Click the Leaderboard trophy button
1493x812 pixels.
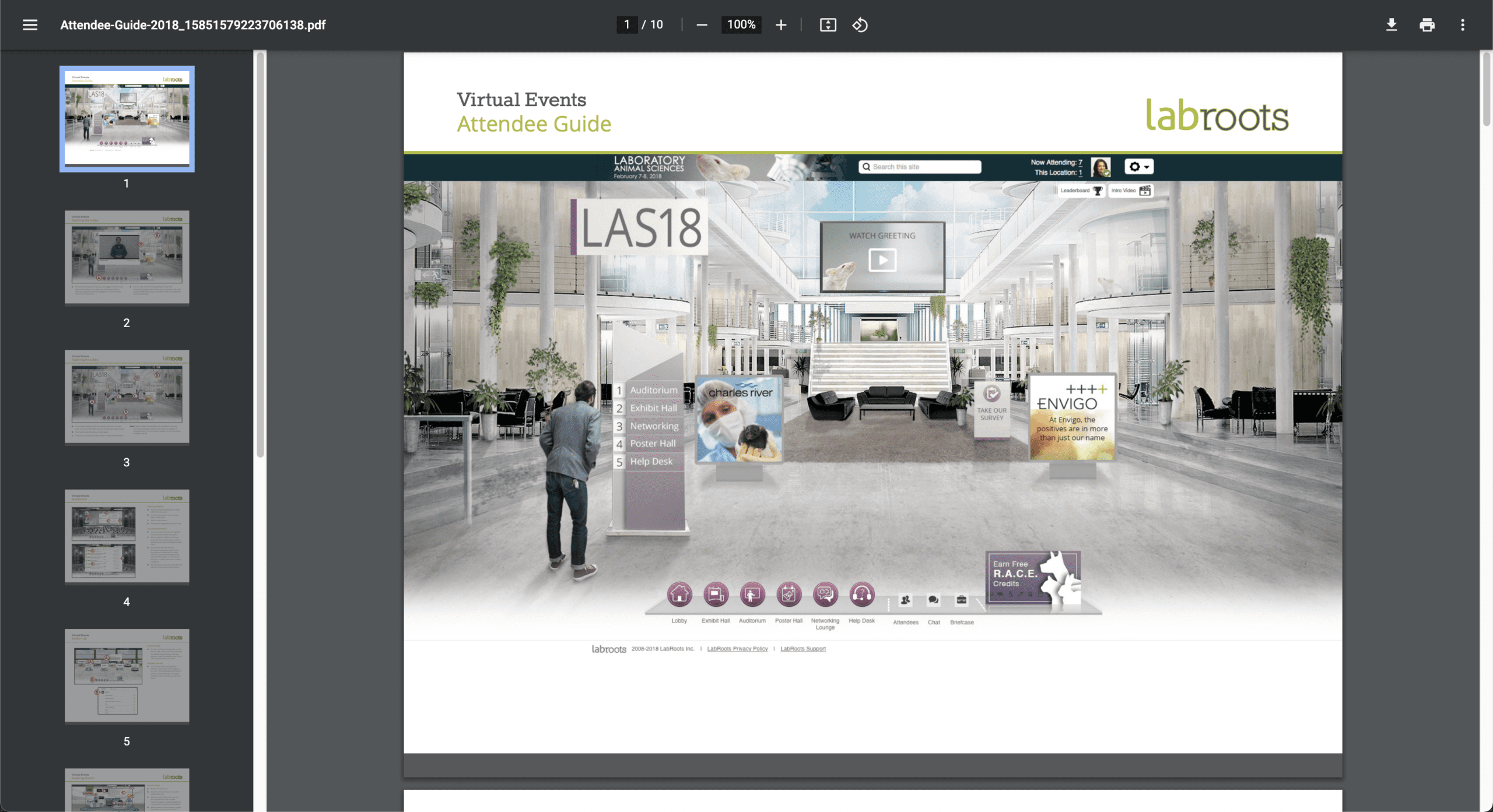pyautogui.click(x=1081, y=191)
